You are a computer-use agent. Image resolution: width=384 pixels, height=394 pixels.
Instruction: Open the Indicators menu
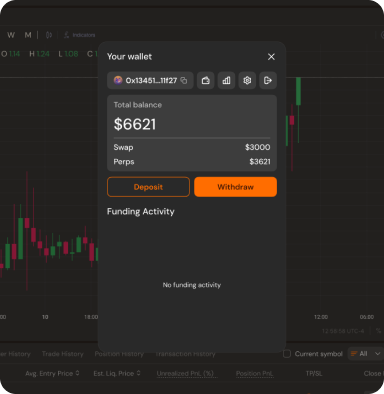click(80, 35)
